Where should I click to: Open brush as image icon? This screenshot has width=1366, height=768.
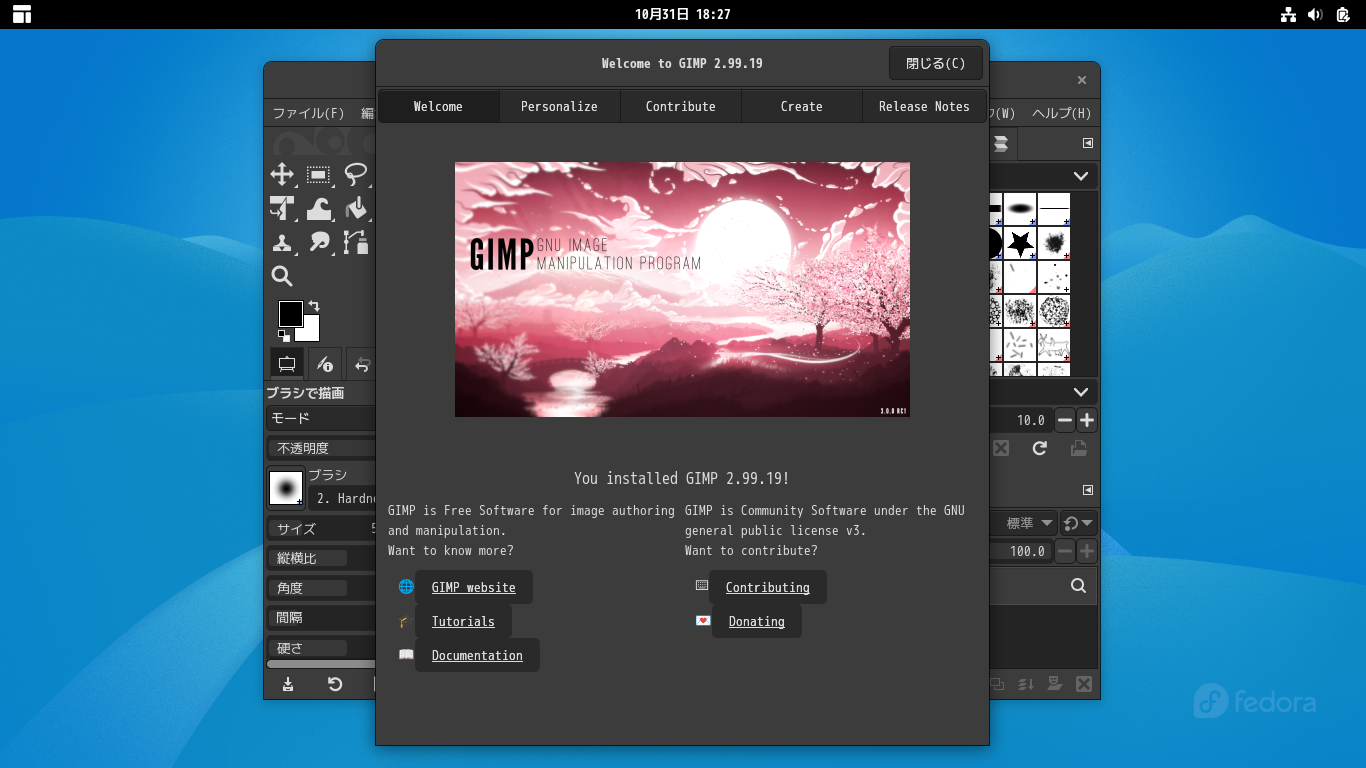point(1079,448)
